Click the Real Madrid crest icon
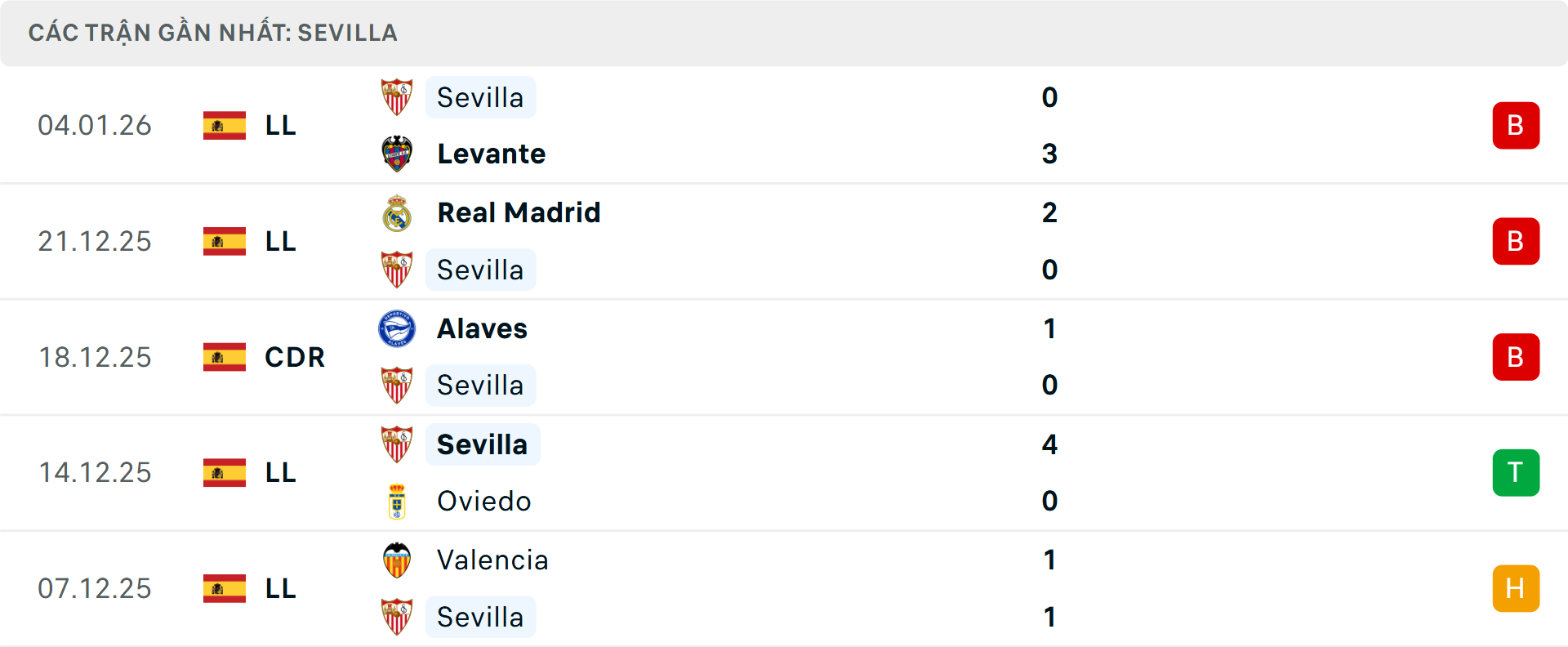The width and height of the screenshot is (1568, 647). pos(398,212)
